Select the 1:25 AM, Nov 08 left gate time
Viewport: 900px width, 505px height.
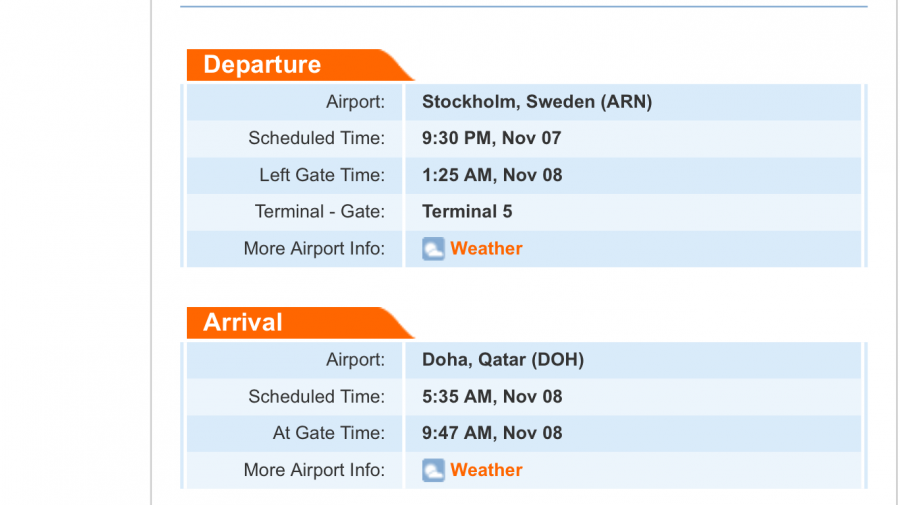492,175
